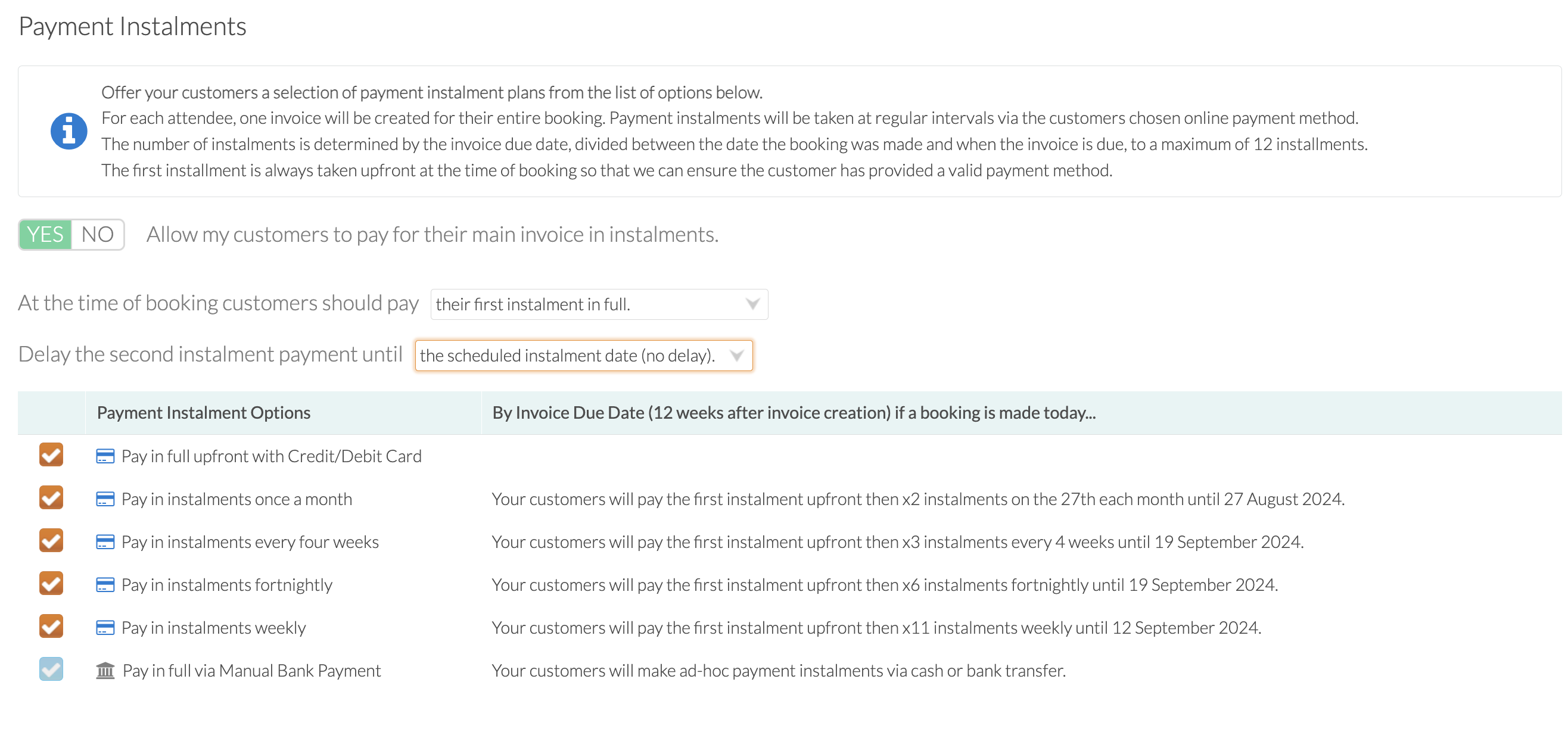Click description mentioning 'x6 instalments fortnightly'
1568x735 pixels.
(x=885, y=585)
